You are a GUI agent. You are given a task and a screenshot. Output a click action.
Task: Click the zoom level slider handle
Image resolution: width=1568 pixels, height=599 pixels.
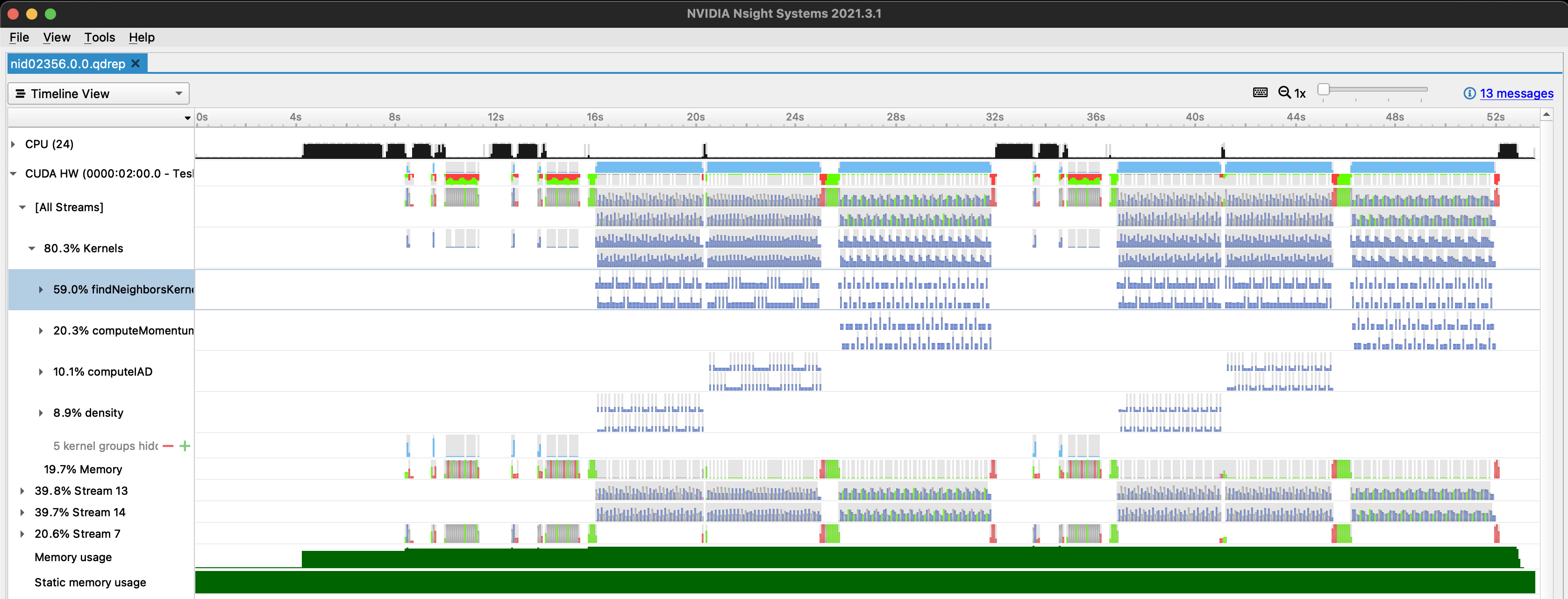click(1323, 90)
